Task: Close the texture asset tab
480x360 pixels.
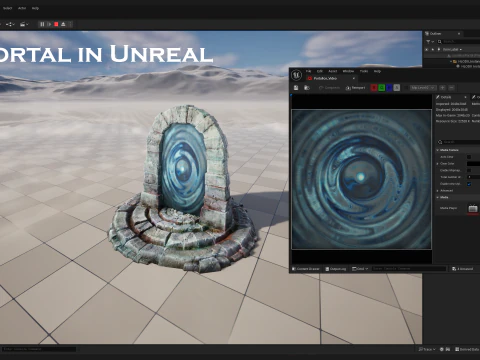Action: 354,78
